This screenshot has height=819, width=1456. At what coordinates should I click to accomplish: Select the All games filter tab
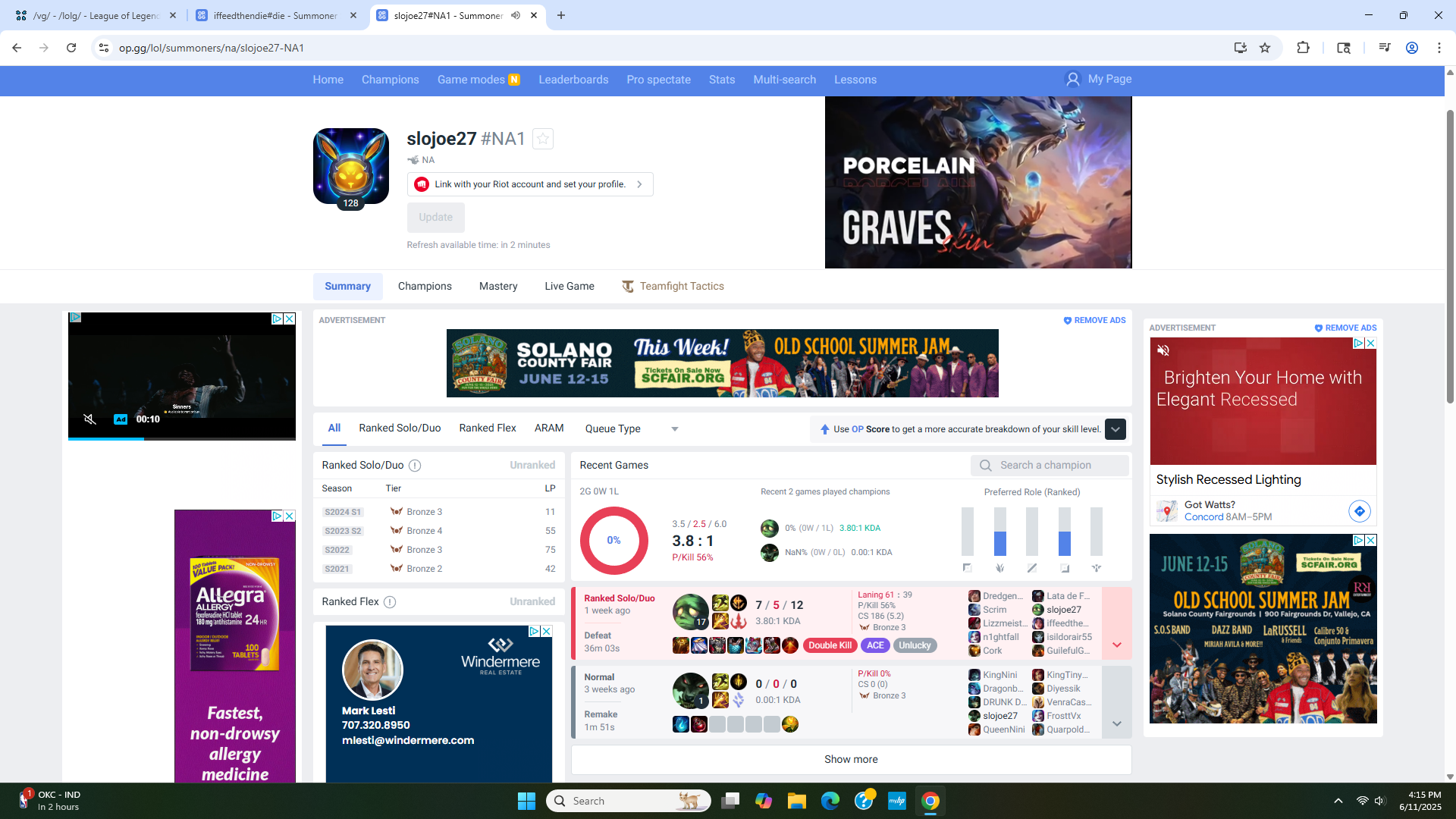click(x=334, y=428)
